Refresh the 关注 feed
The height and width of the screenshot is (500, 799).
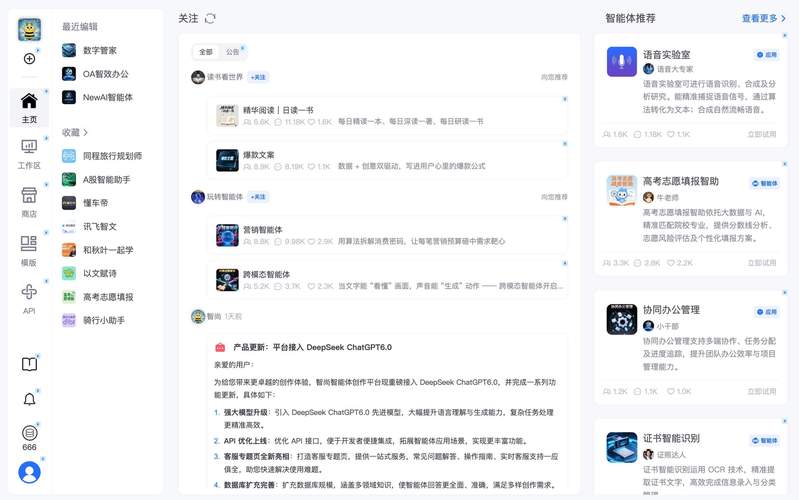coord(210,18)
